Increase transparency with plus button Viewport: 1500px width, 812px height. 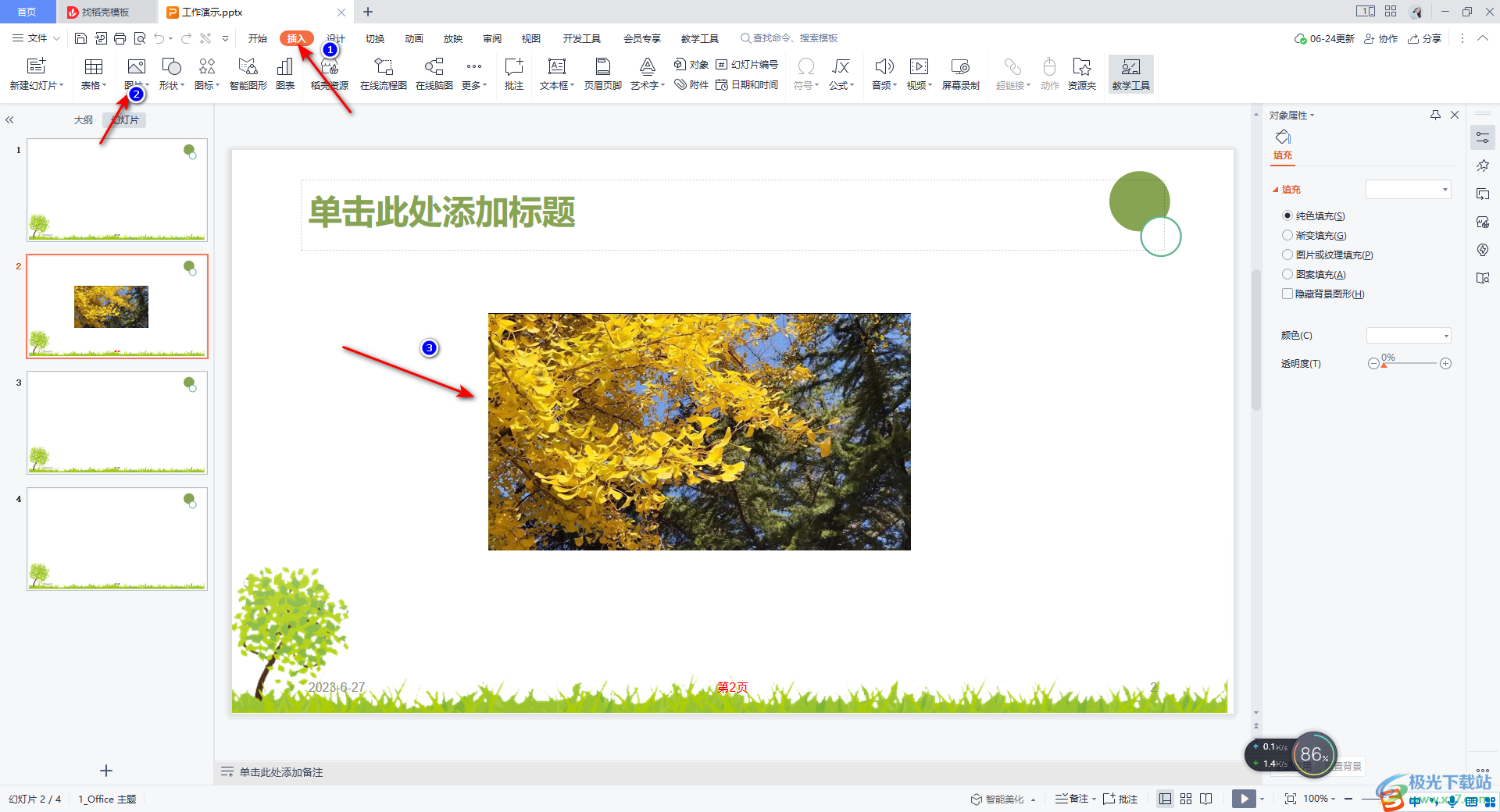pyautogui.click(x=1446, y=364)
